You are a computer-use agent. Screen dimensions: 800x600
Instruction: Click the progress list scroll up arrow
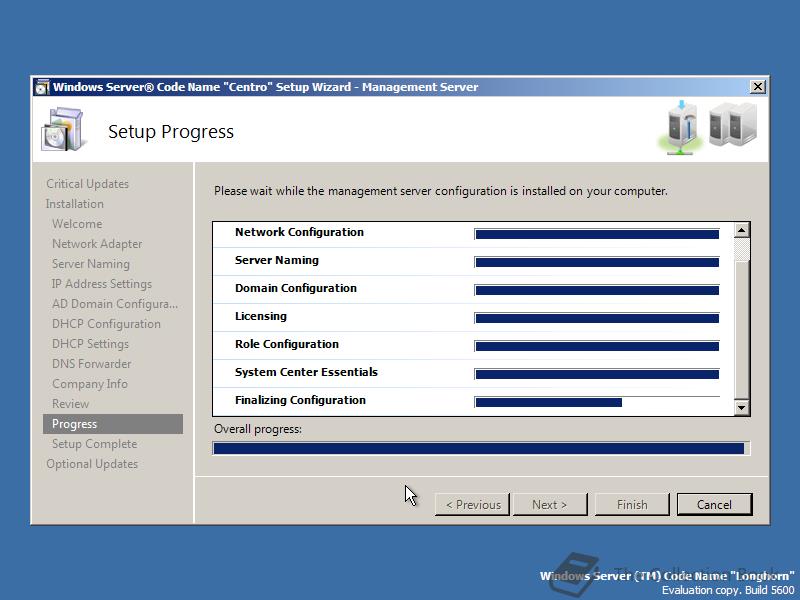(741, 230)
